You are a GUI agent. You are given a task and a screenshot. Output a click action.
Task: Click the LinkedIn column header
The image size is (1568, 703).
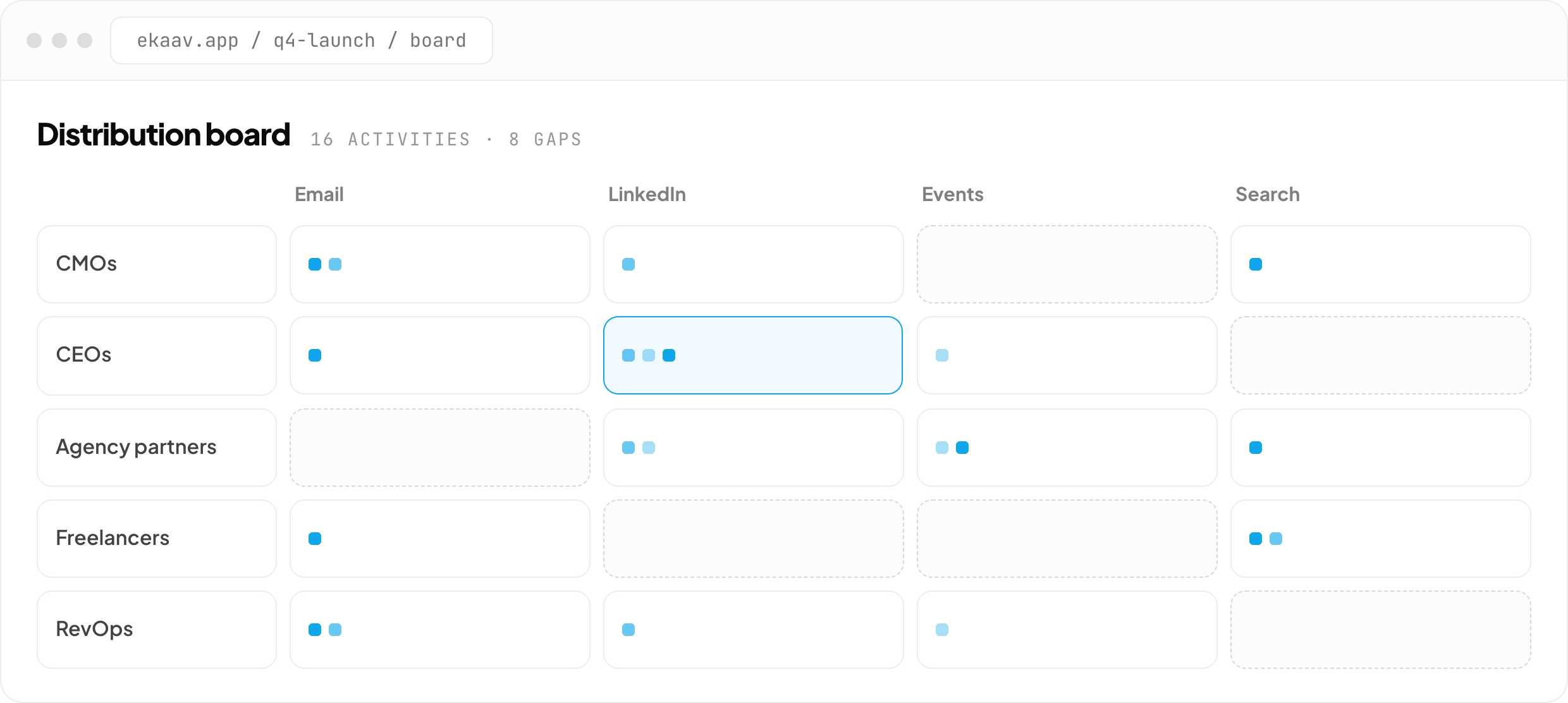tap(647, 194)
